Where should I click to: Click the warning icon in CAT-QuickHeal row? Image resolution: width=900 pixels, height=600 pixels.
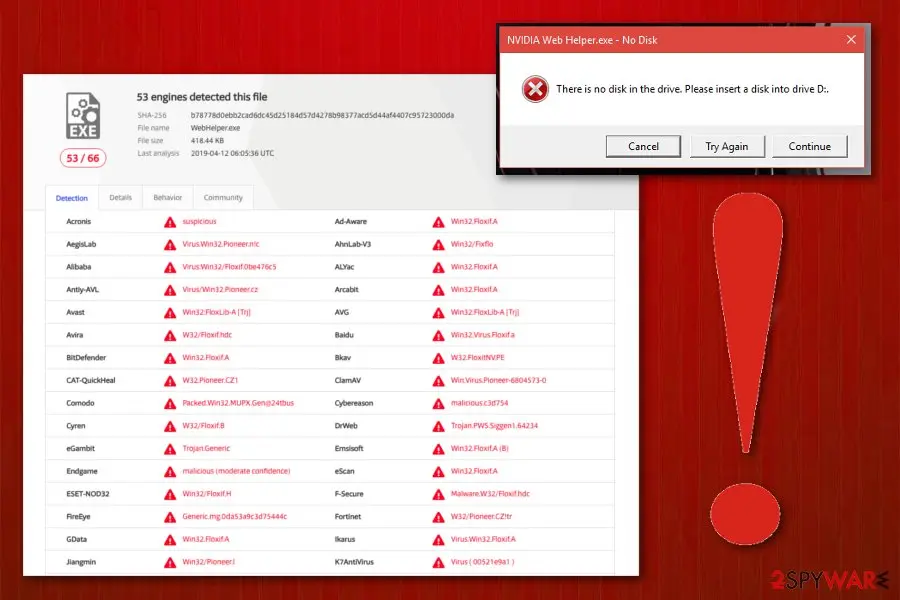pyautogui.click(x=170, y=381)
